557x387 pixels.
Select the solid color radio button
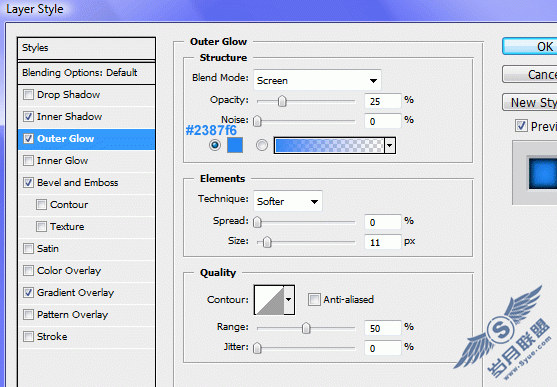(x=215, y=145)
